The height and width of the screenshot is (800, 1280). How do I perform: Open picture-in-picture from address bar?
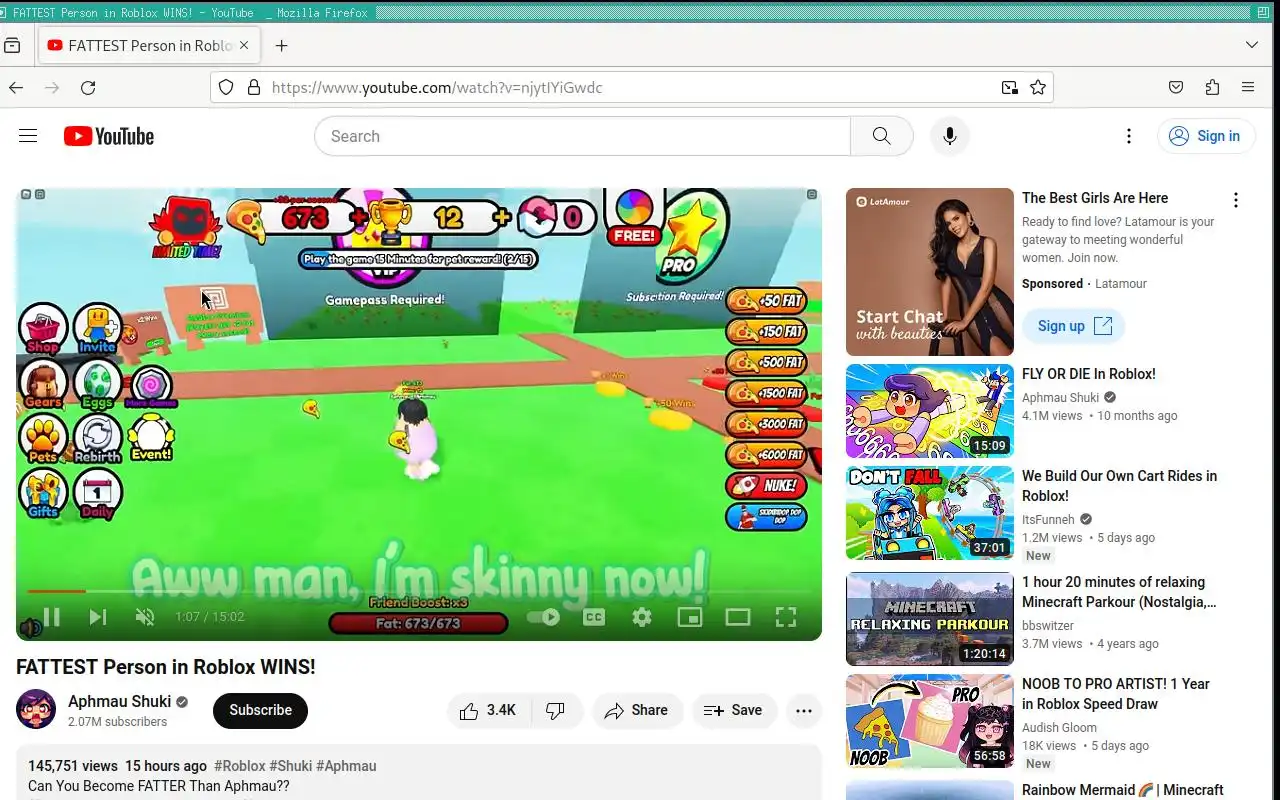point(1010,88)
